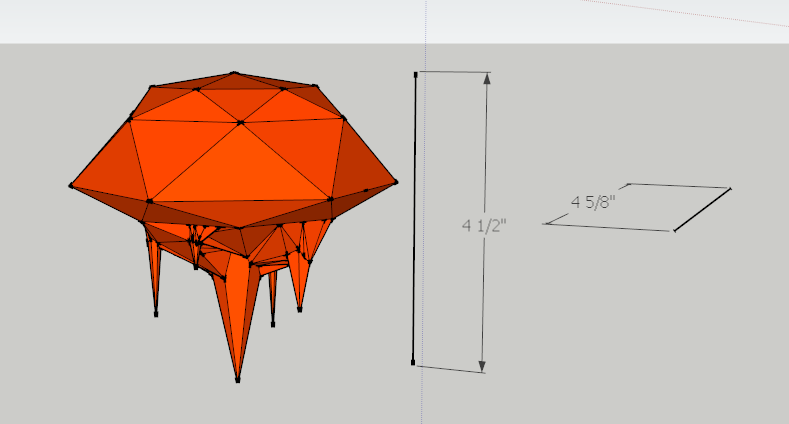789x424 pixels.
Task: Pick the rightmost vertex of the orange model
Action: [396, 182]
